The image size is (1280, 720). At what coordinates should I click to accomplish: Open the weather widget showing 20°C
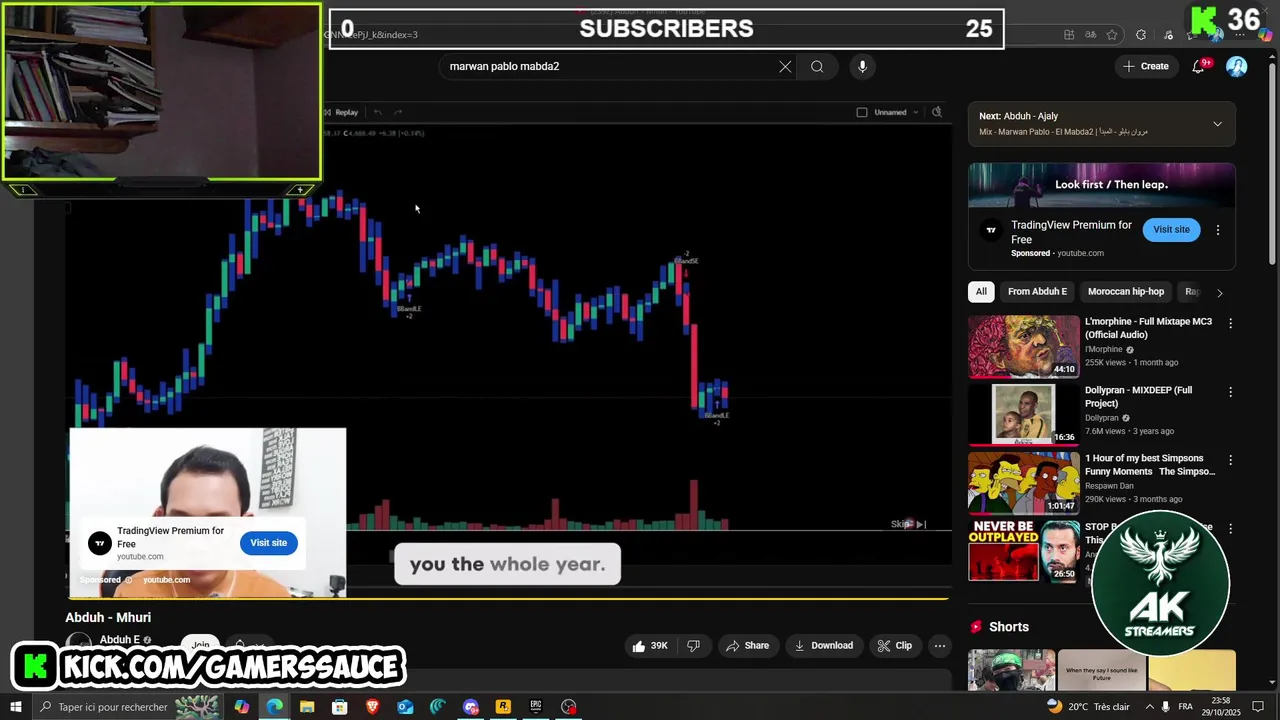(x=1087, y=707)
